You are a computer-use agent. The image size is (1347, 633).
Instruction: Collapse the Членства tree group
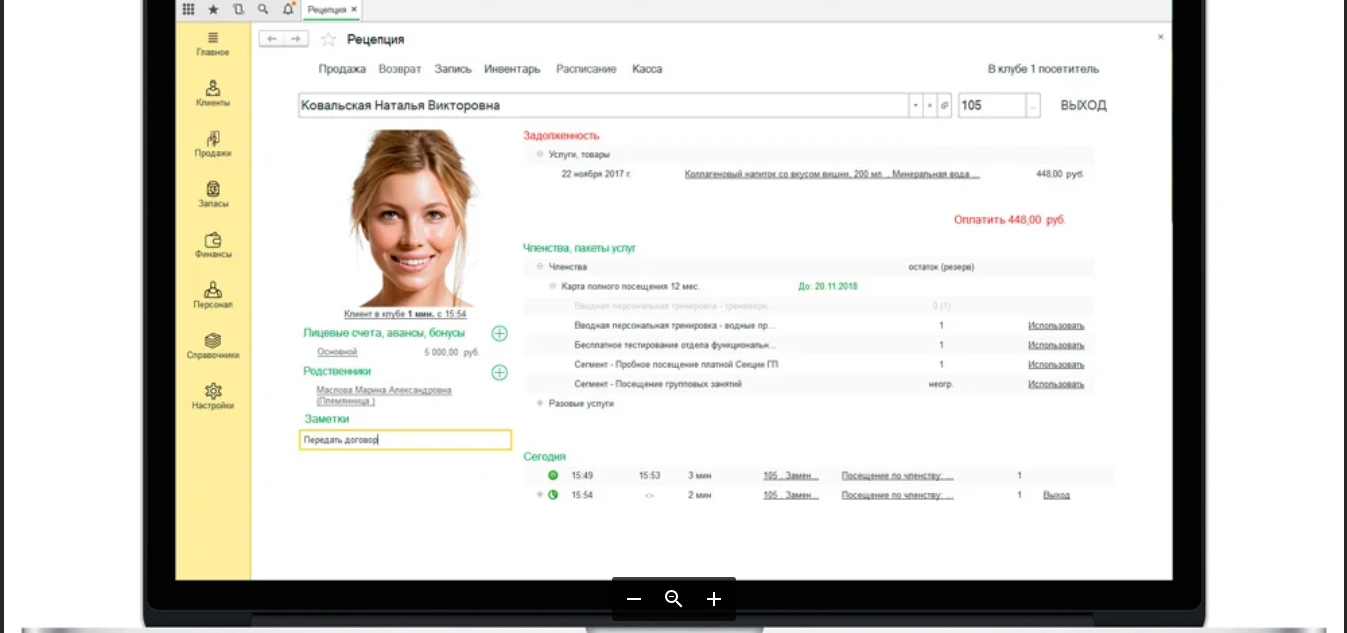pyautogui.click(x=540, y=267)
